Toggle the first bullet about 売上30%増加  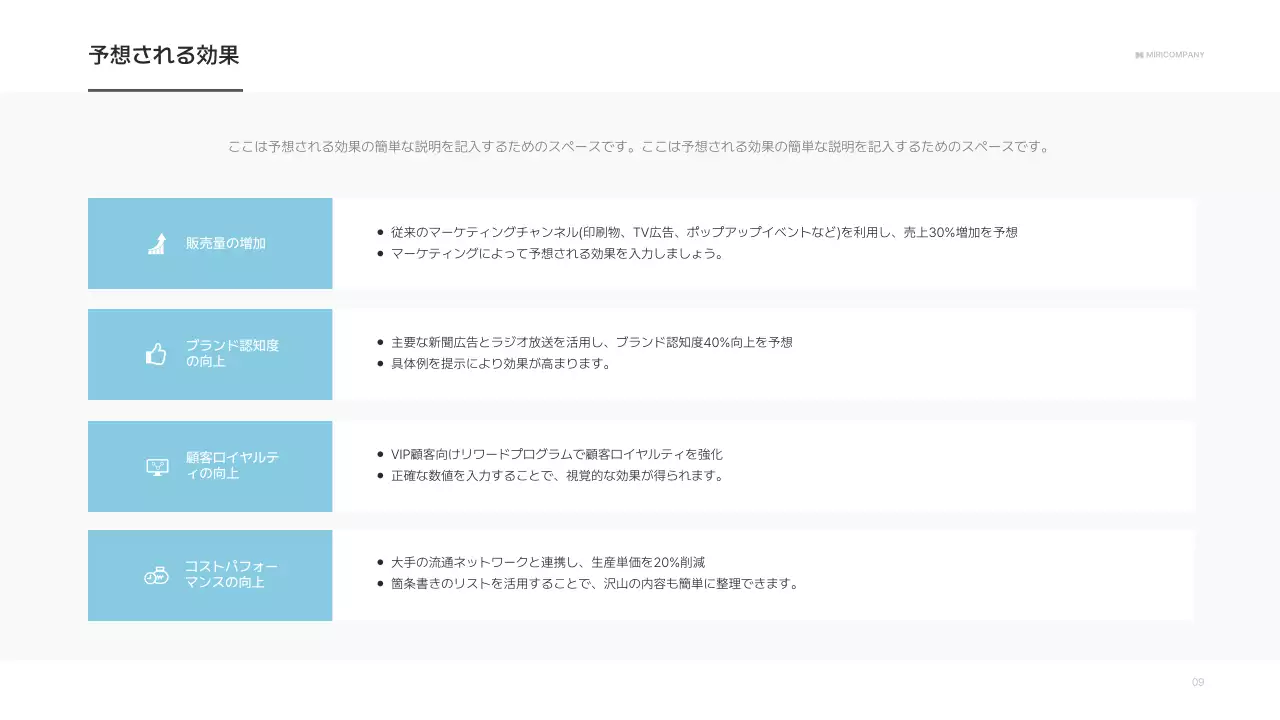tap(700, 231)
